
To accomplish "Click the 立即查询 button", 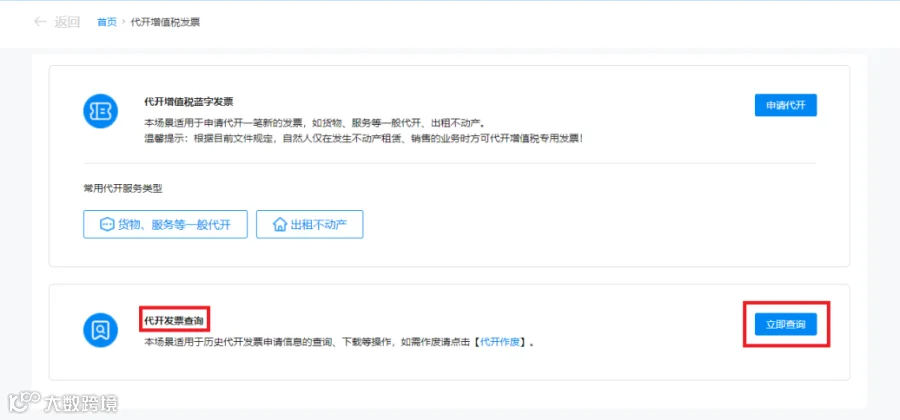I will coord(785,324).
